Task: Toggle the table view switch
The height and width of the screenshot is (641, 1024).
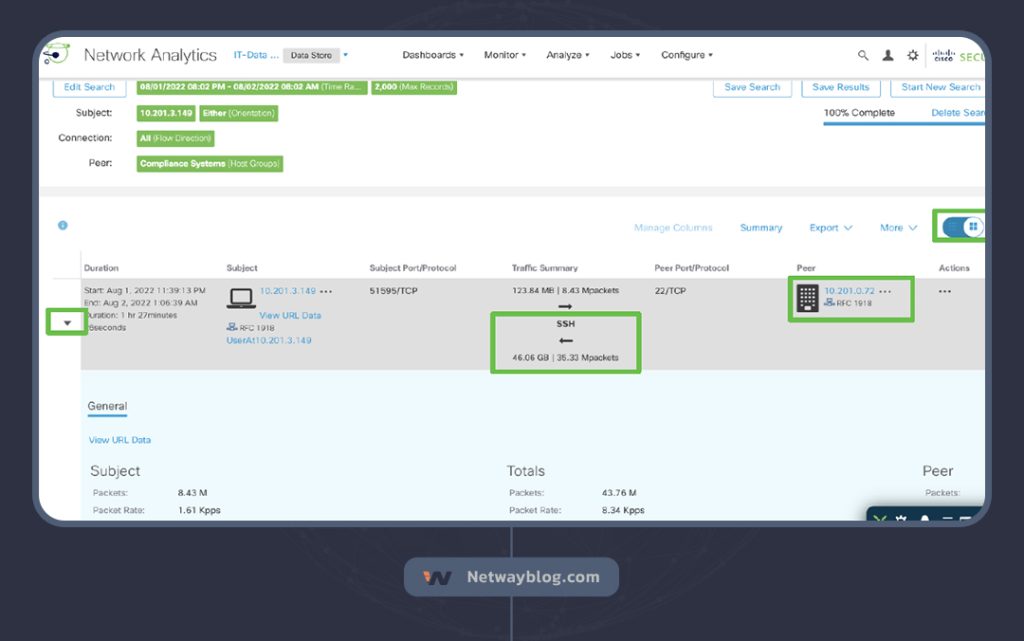Action: pyautogui.click(x=964, y=227)
